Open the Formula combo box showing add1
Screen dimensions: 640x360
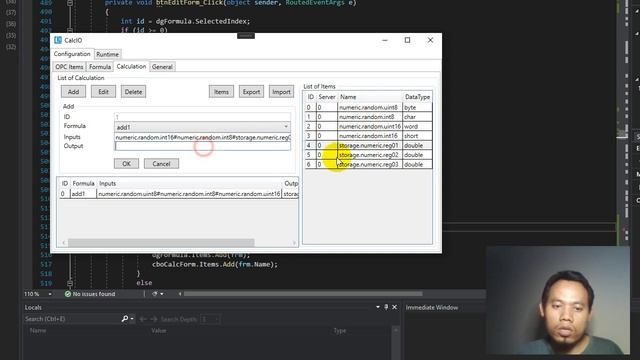(x=202, y=127)
